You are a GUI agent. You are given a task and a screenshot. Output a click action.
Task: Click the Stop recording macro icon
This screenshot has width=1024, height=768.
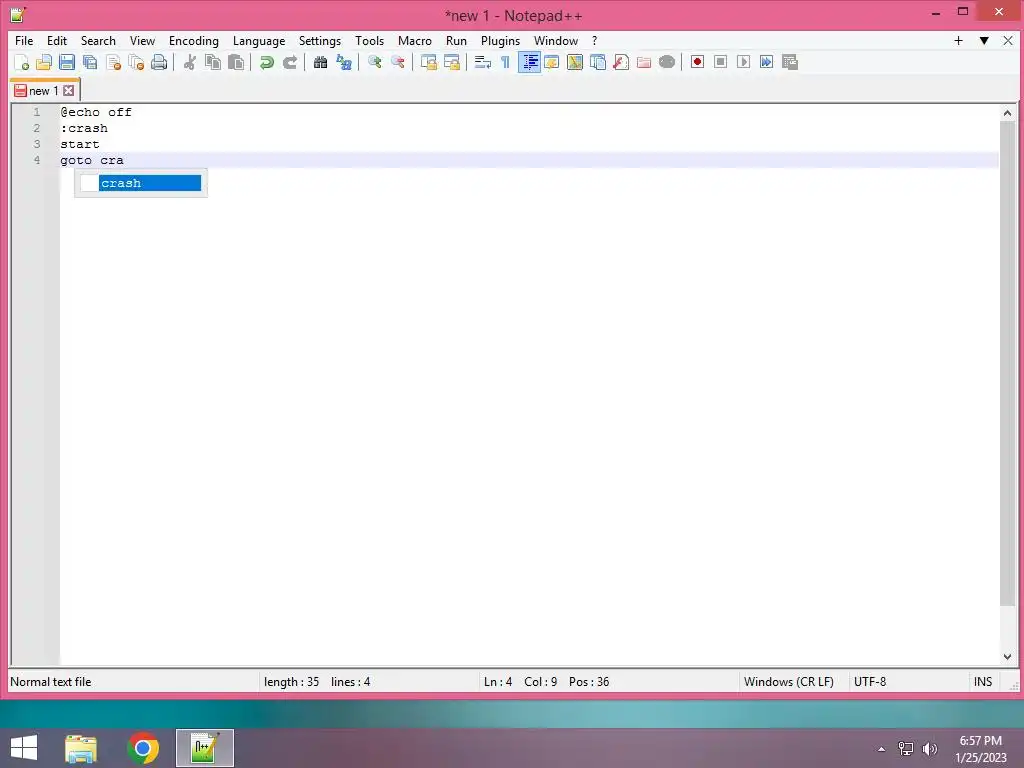click(720, 62)
